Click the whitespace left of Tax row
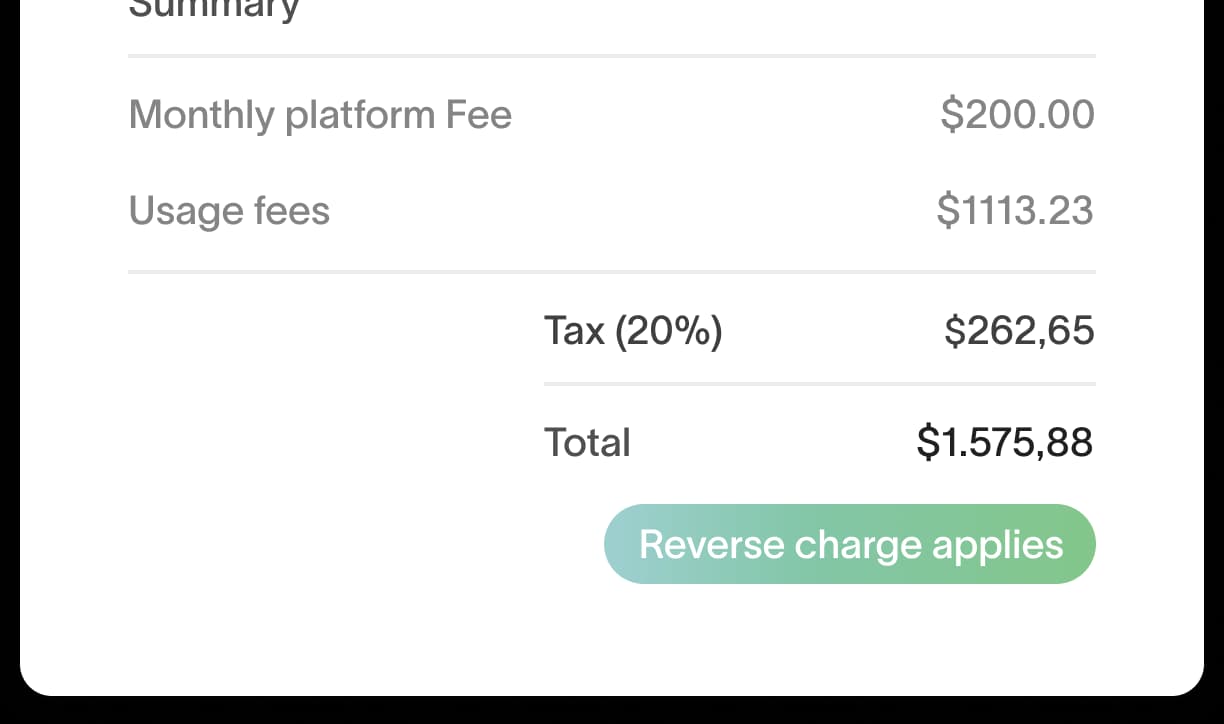This screenshot has width=1224, height=724. 300,330
